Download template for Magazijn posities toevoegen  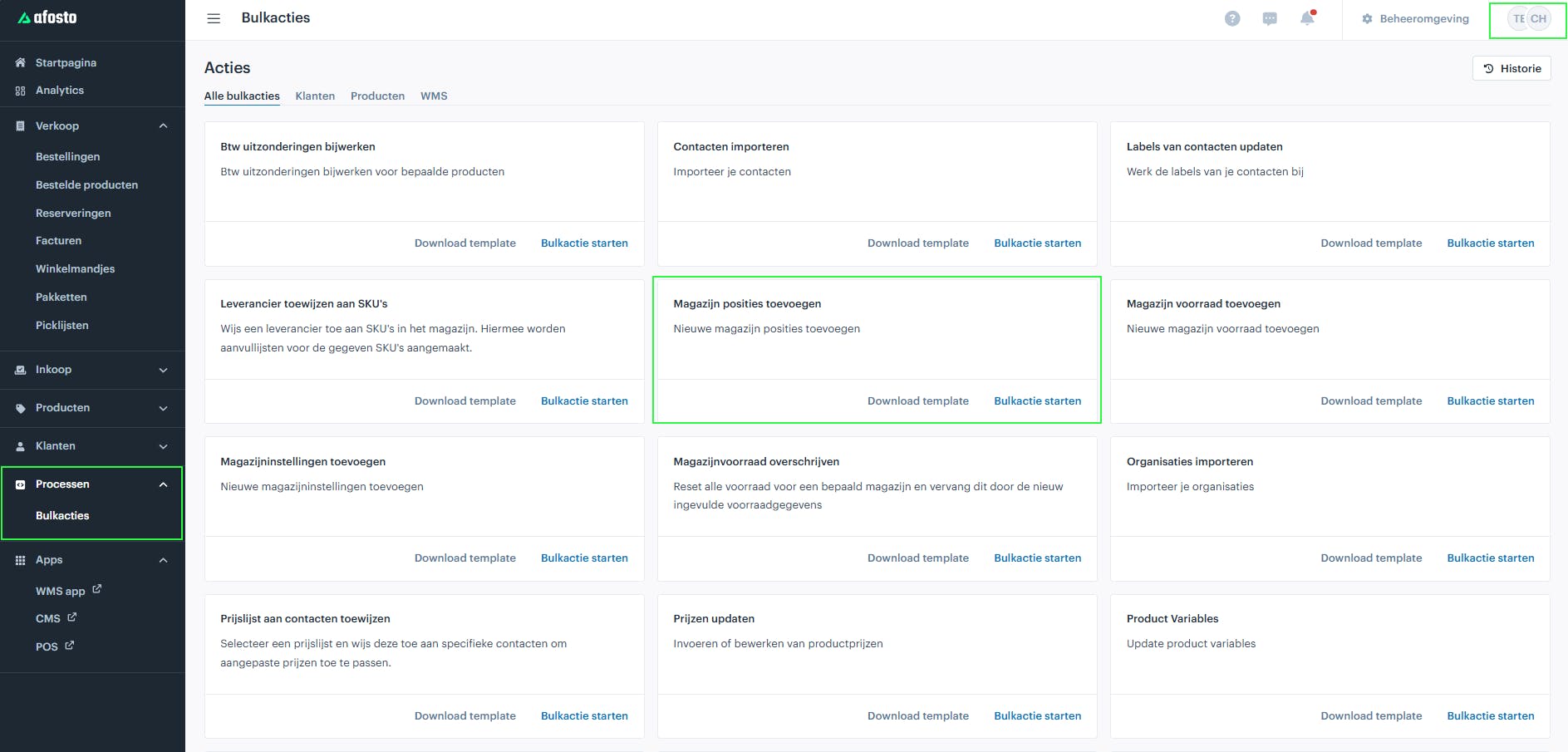[918, 401]
